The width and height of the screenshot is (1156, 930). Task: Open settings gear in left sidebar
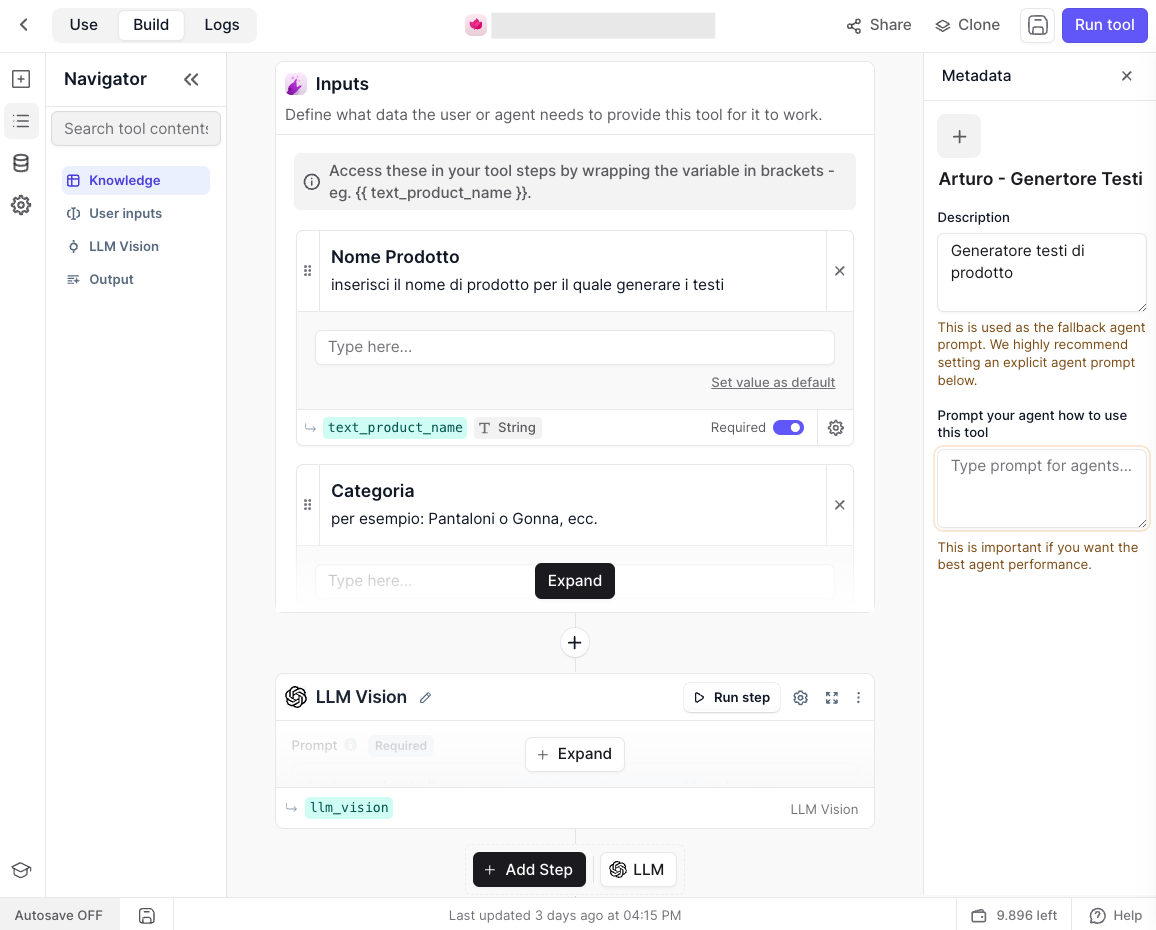point(21,205)
